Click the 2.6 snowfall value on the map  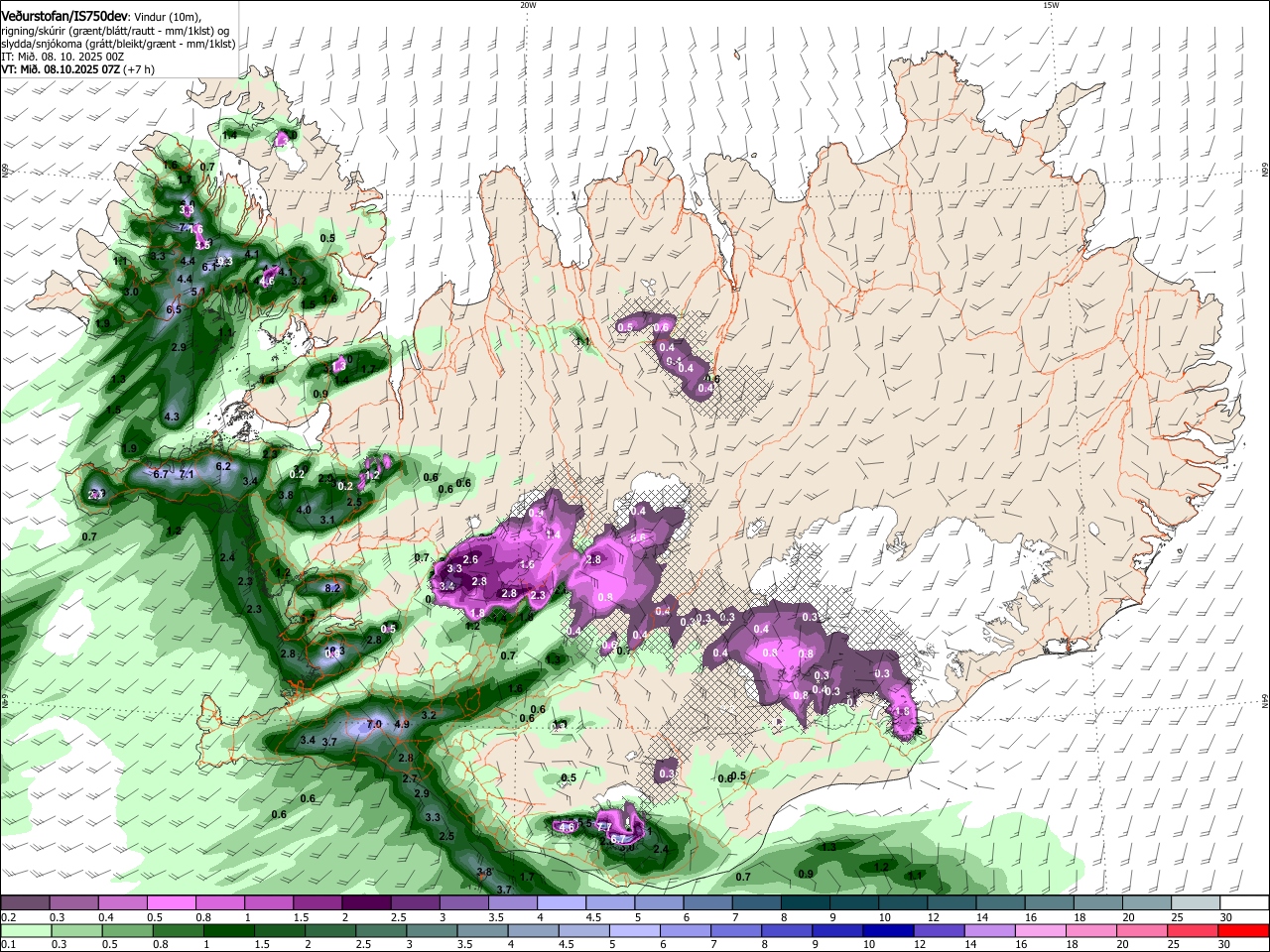coord(471,560)
